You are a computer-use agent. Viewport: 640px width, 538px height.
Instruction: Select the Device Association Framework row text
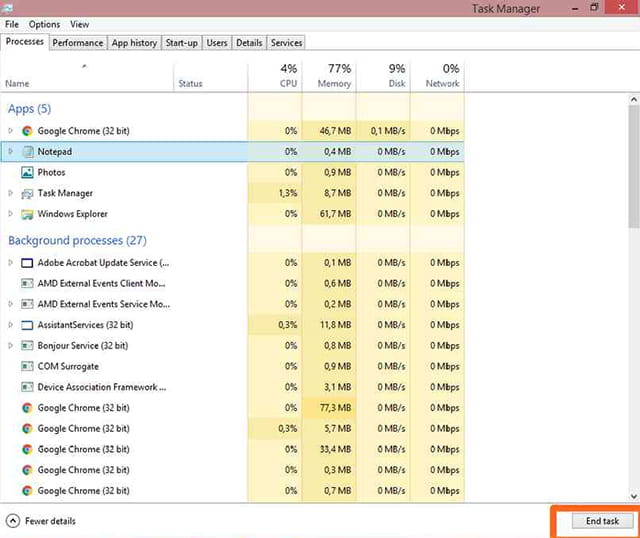(x=102, y=387)
